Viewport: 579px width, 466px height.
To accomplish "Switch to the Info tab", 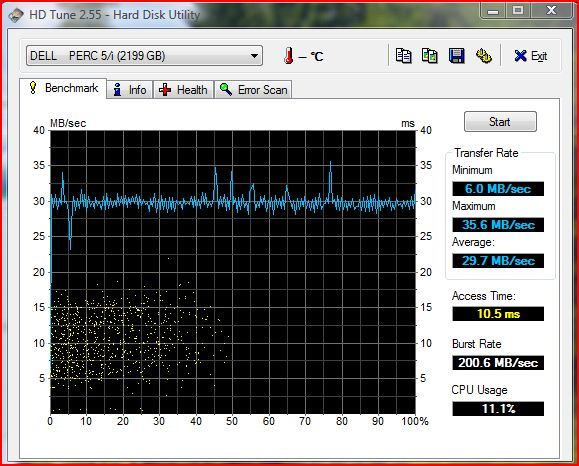I will click(x=130, y=90).
